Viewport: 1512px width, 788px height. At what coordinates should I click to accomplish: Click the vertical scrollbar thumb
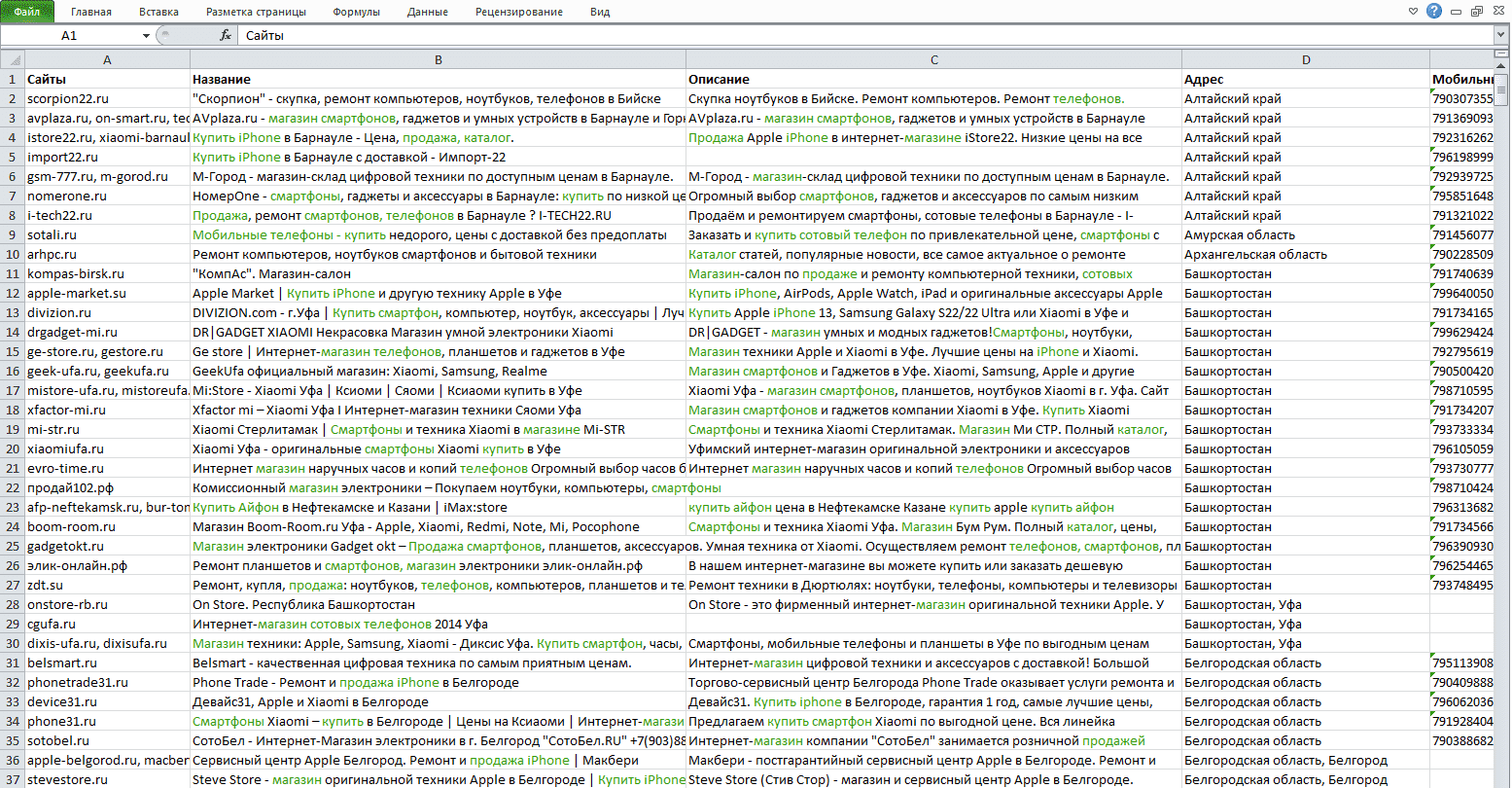tap(1502, 88)
